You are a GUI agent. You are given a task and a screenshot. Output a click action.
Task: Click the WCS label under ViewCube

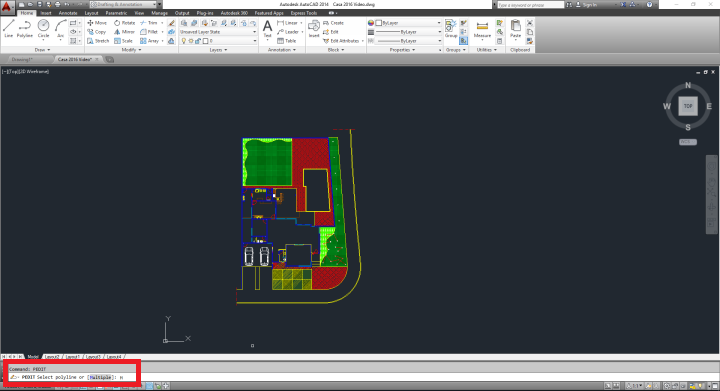click(x=687, y=142)
